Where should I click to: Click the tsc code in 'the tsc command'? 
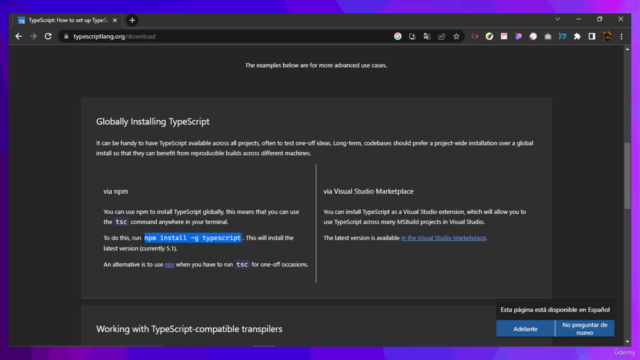pos(121,222)
